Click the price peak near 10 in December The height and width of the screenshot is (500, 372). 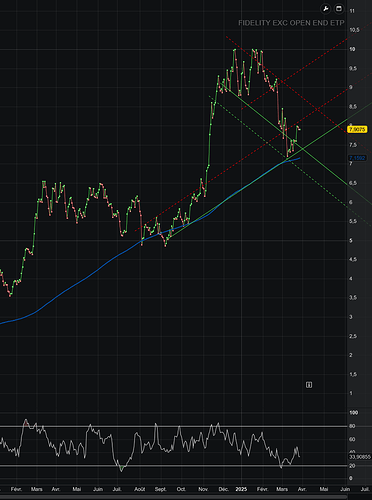tap(235, 50)
